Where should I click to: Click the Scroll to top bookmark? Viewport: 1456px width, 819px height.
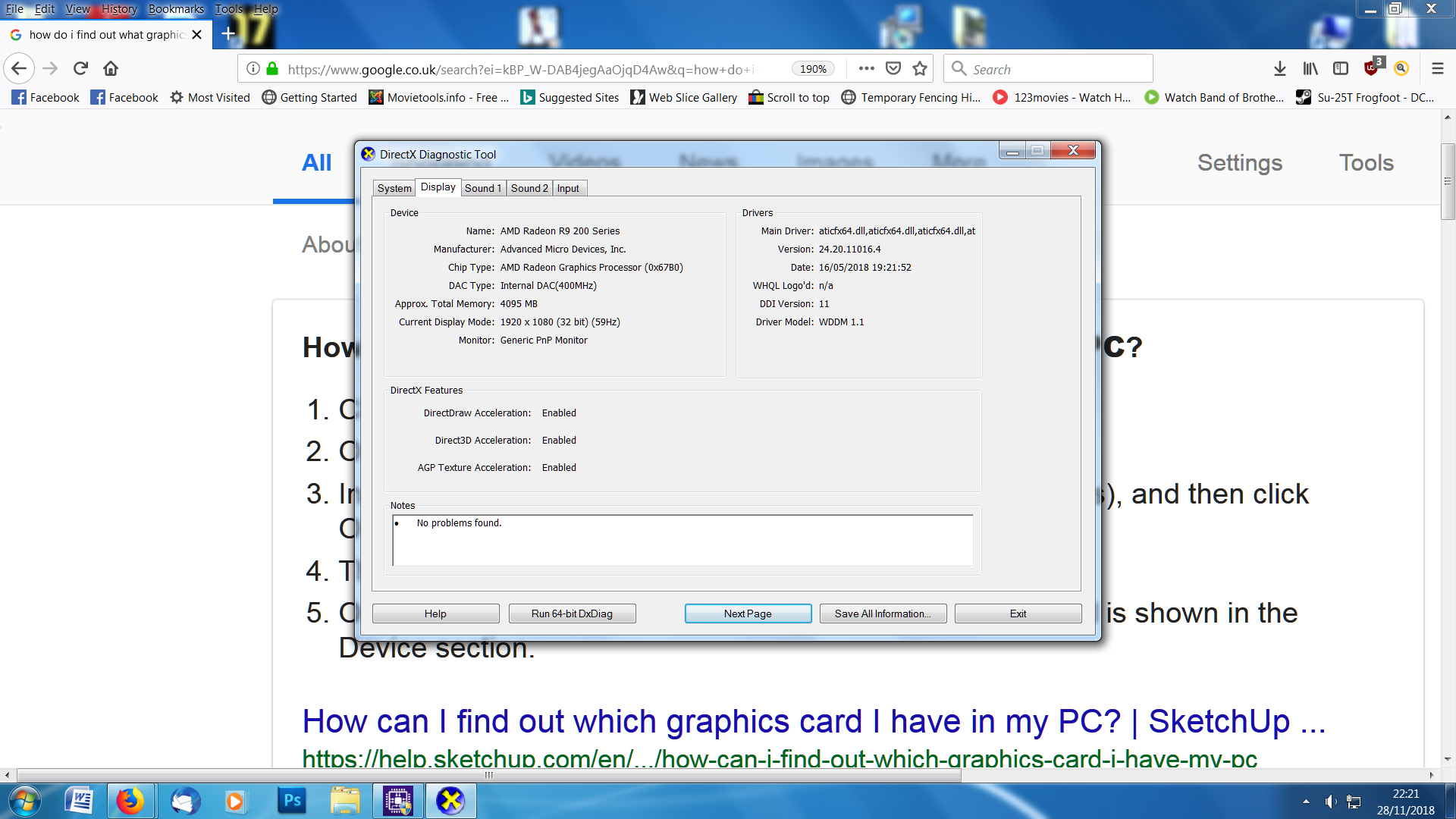point(789,97)
